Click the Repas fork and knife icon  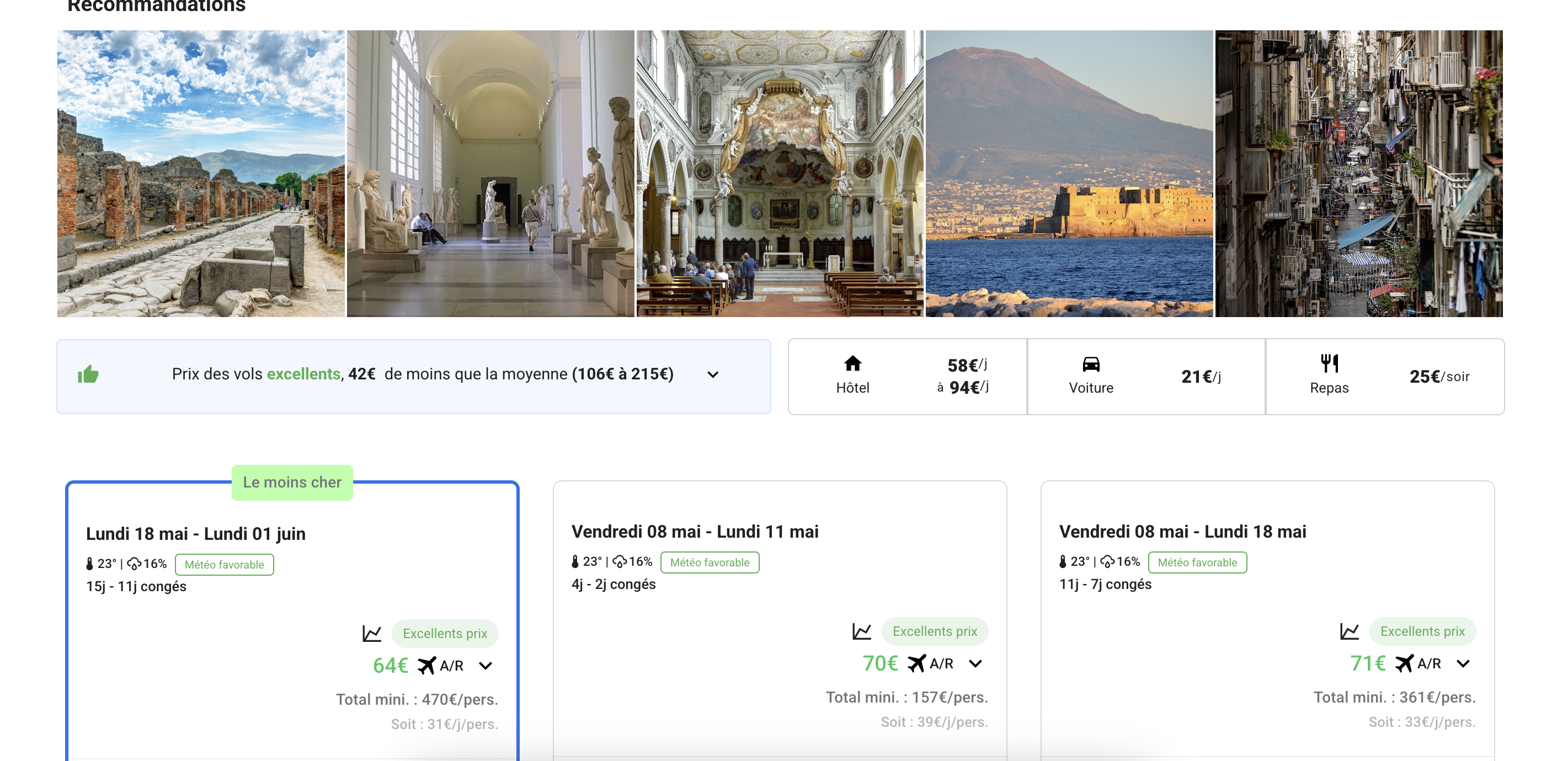[1329, 363]
